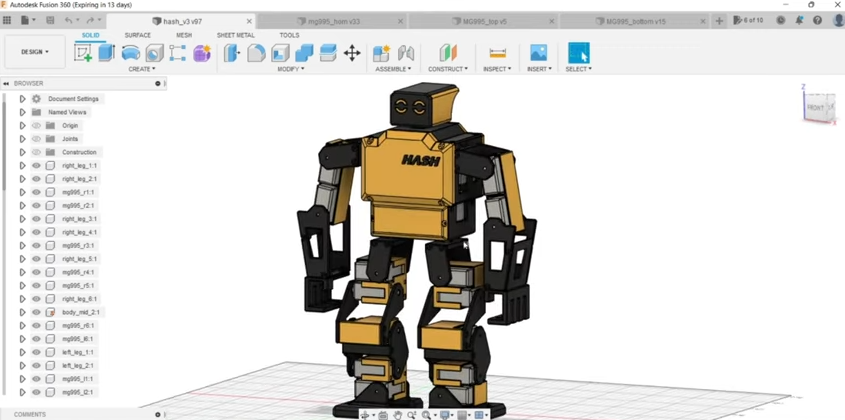Switch to the SURFACE tab
This screenshot has width=845, height=420.
tap(137, 35)
